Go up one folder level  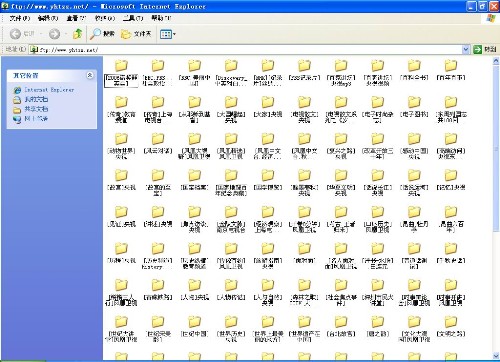78,34
